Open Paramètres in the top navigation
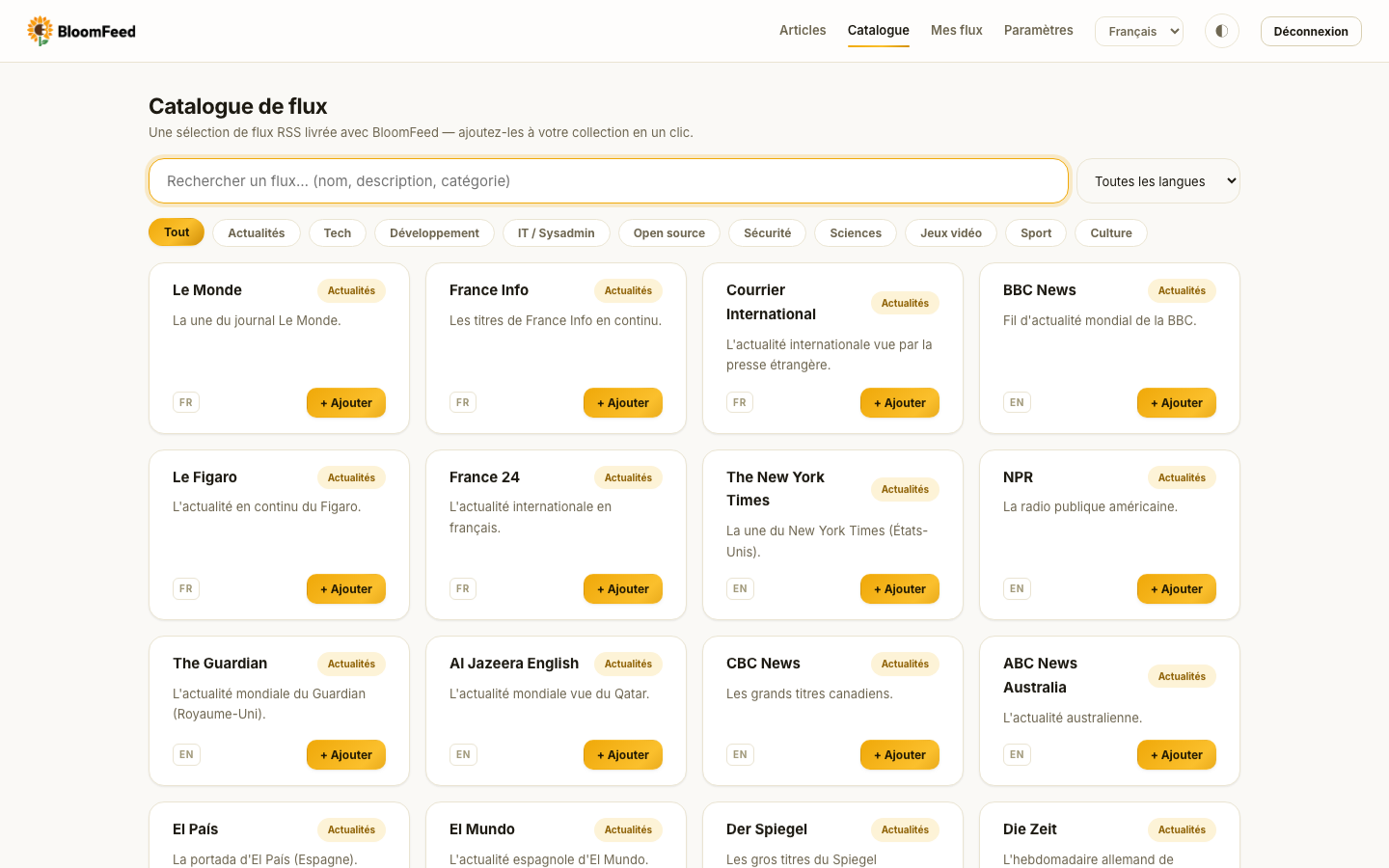 tap(1039, 30)
